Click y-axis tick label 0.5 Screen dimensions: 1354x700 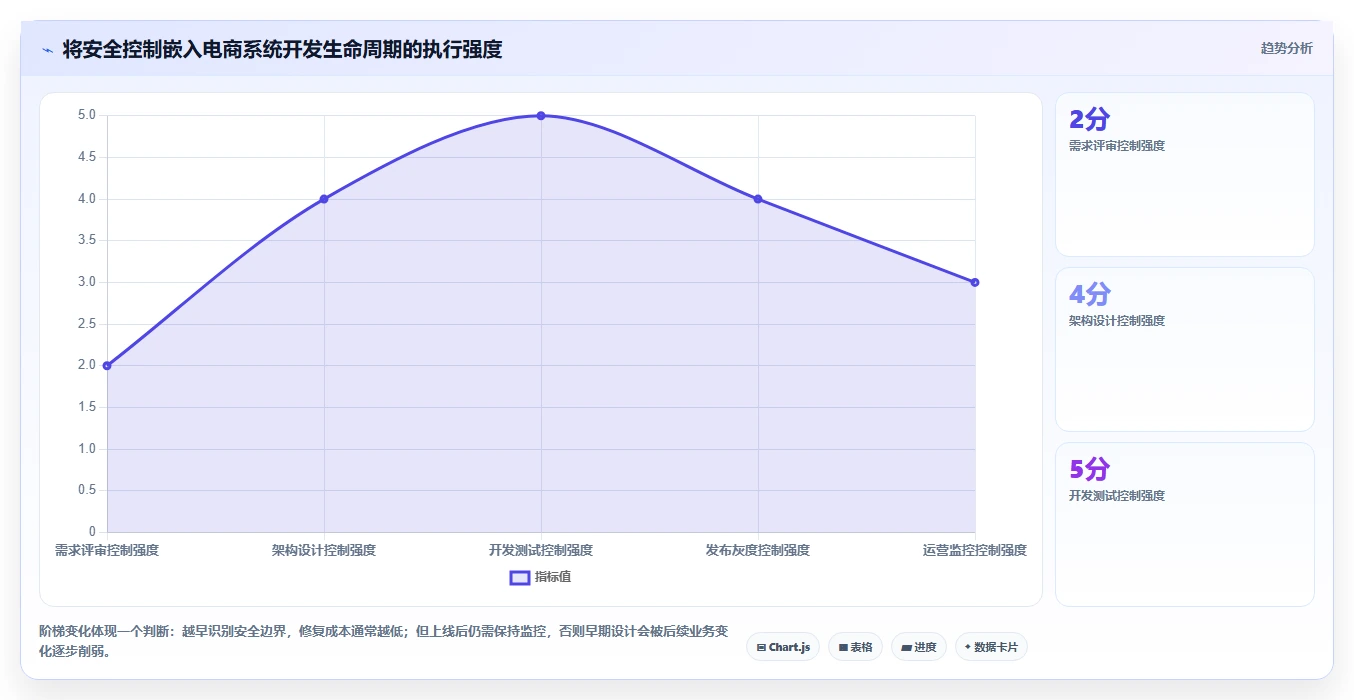87,490
